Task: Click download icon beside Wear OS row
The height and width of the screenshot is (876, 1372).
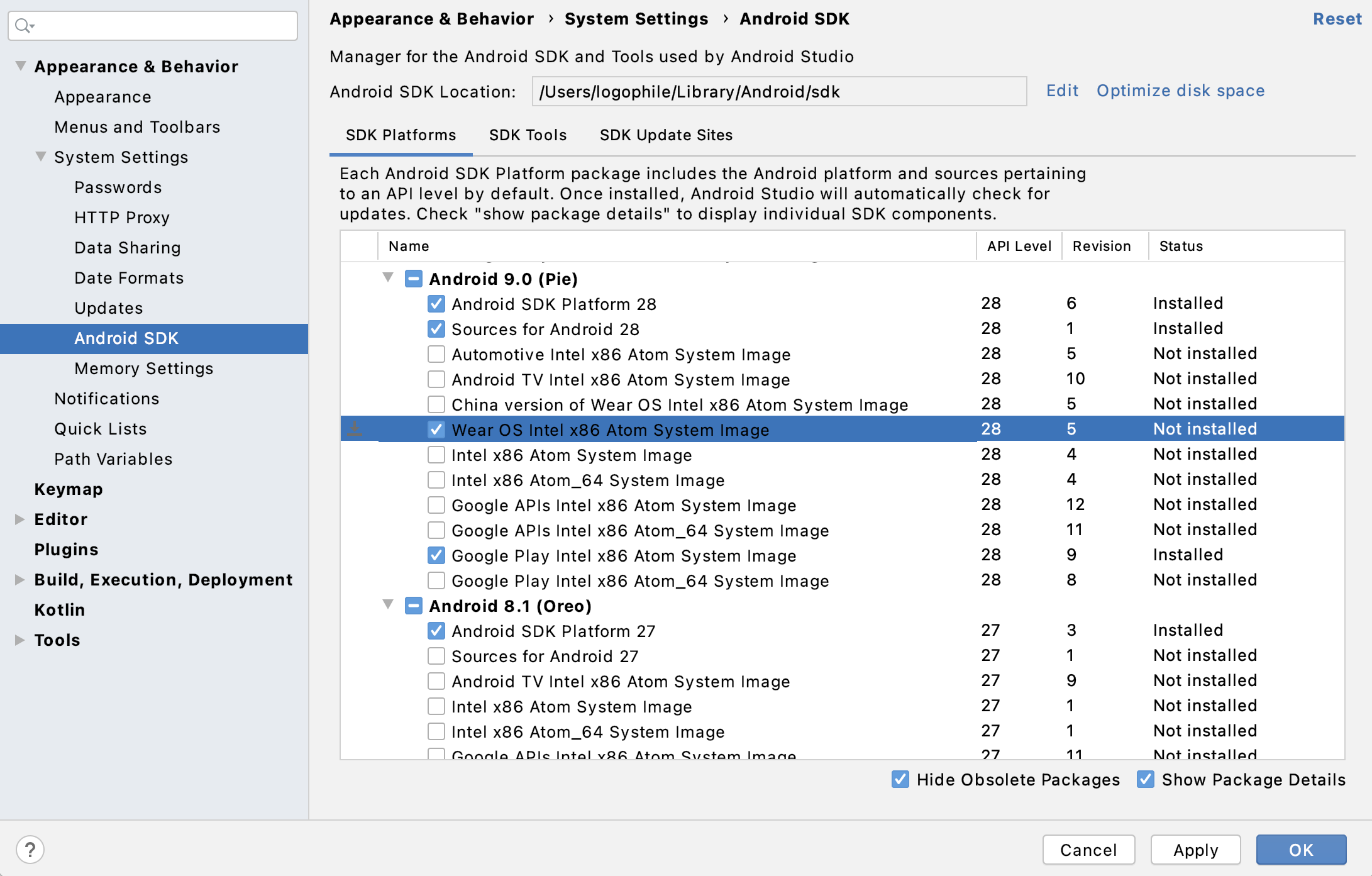Action: pyautogui.click(x=355, y=429)
